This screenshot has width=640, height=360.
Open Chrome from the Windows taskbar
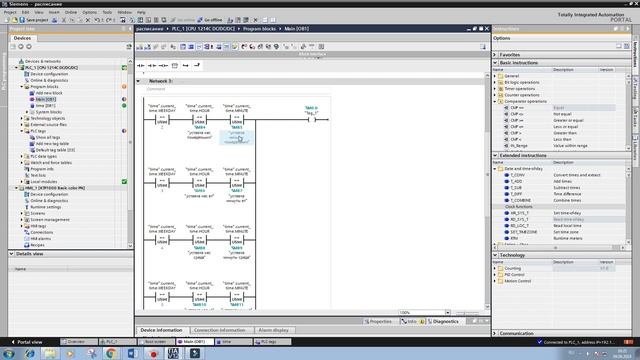tap(111, 353)
